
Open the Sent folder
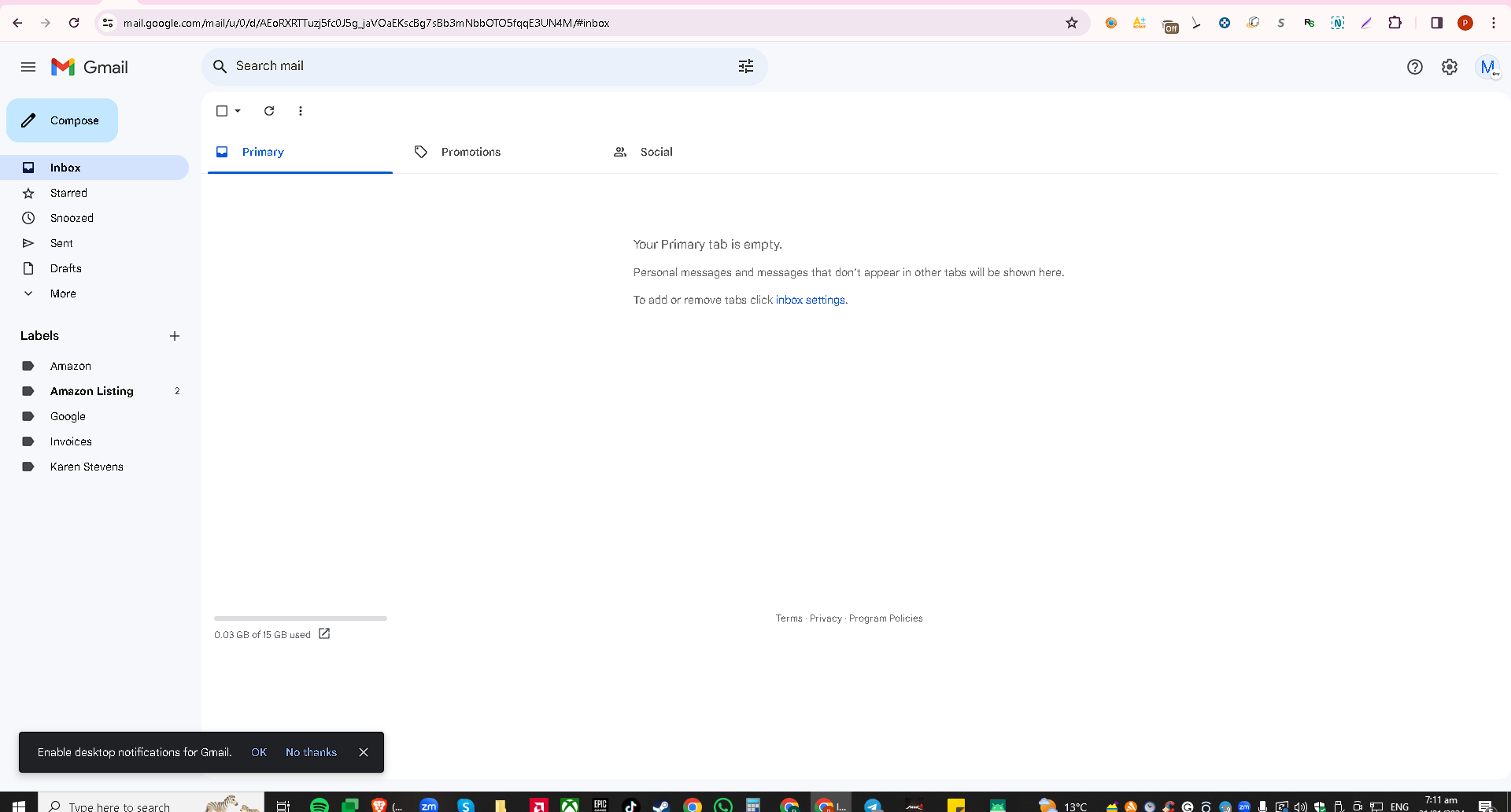(94, 243)
